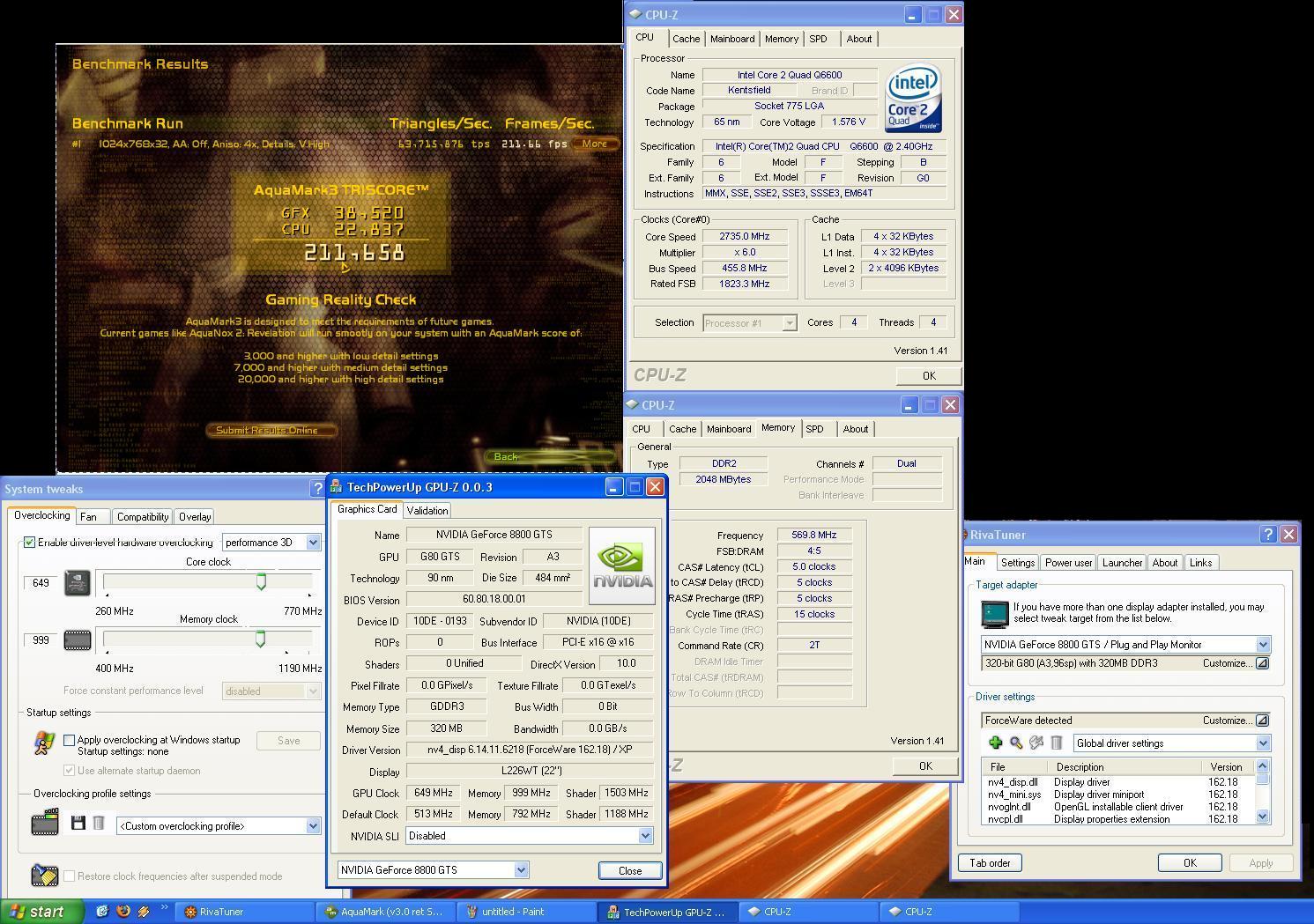Toggle Use alternate startup daemon checkbox
This screenshot has width=1314, height=924.
click(x=70, y=771)
